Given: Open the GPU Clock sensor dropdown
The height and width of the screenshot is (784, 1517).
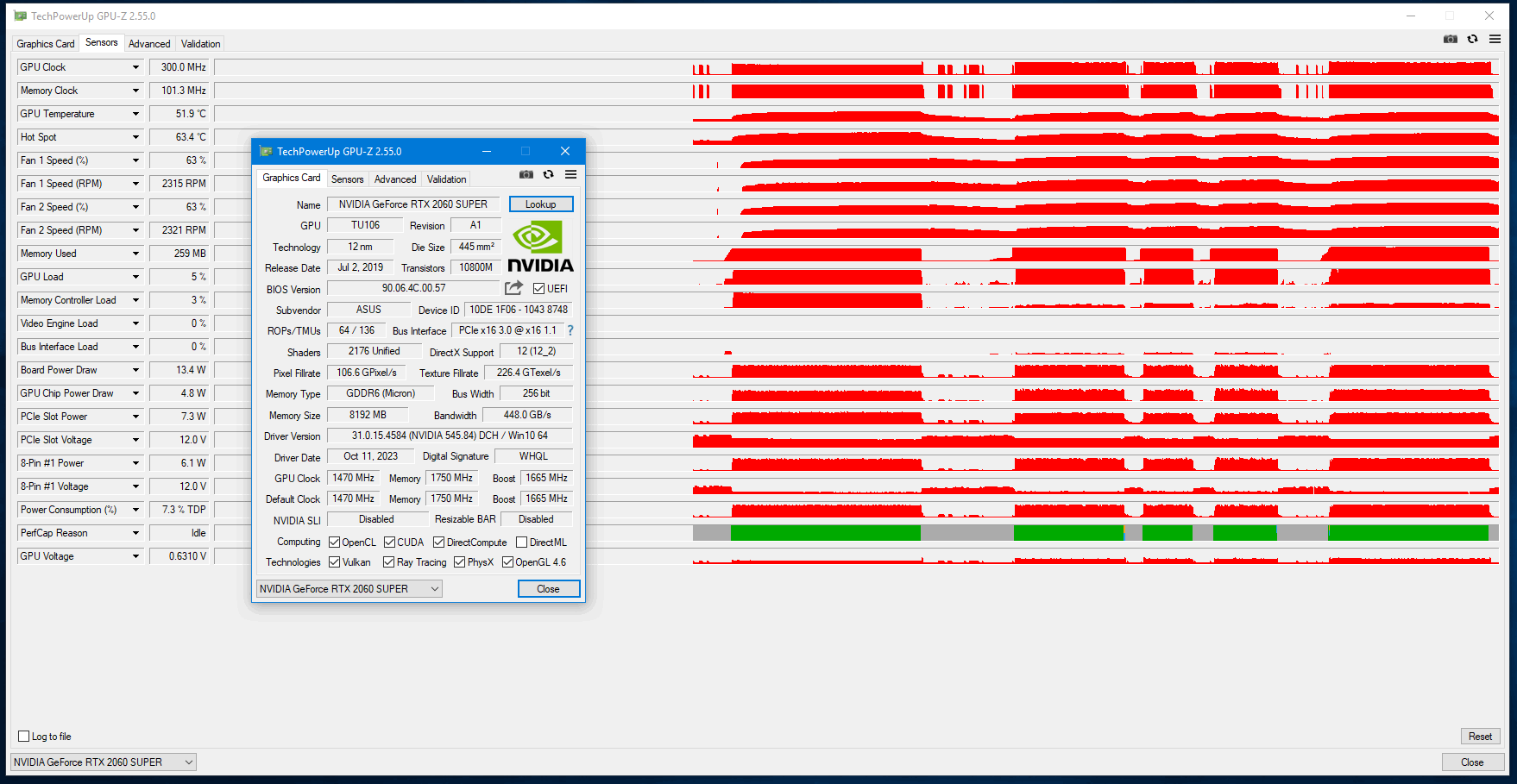Looking at the screenshot, I should 135,67.
